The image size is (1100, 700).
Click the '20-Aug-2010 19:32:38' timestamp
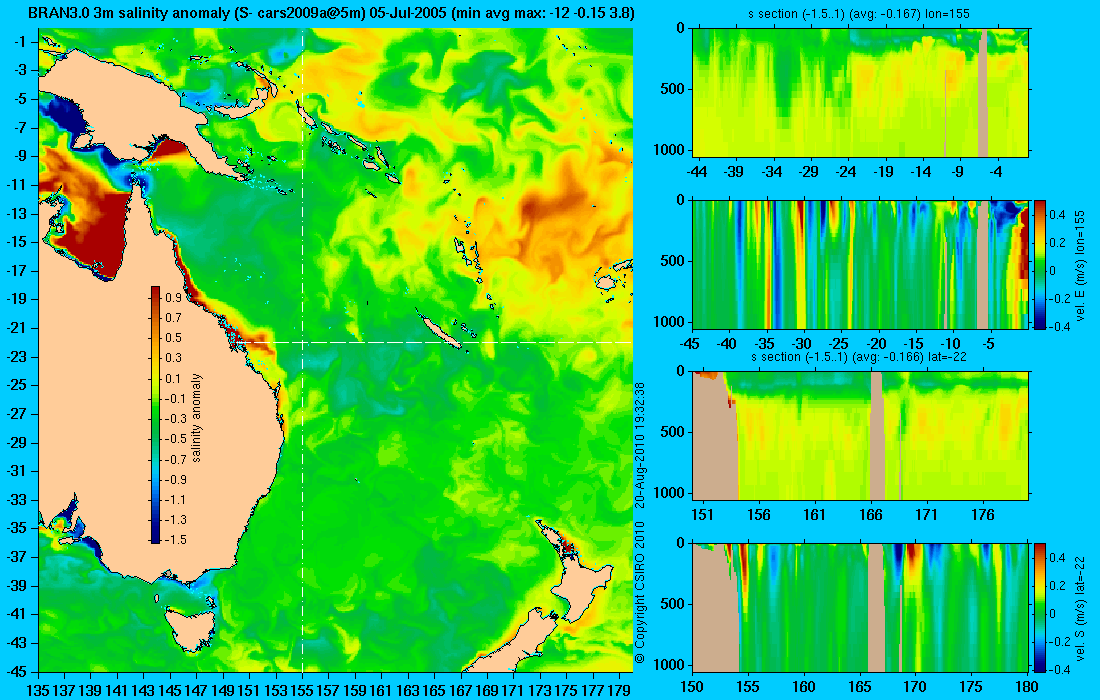(x=639, y=447)
